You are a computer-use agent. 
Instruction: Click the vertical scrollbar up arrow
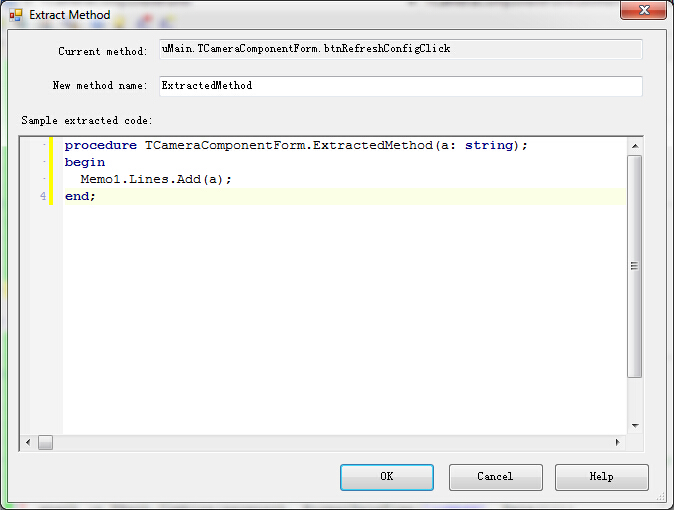(634, 146)
